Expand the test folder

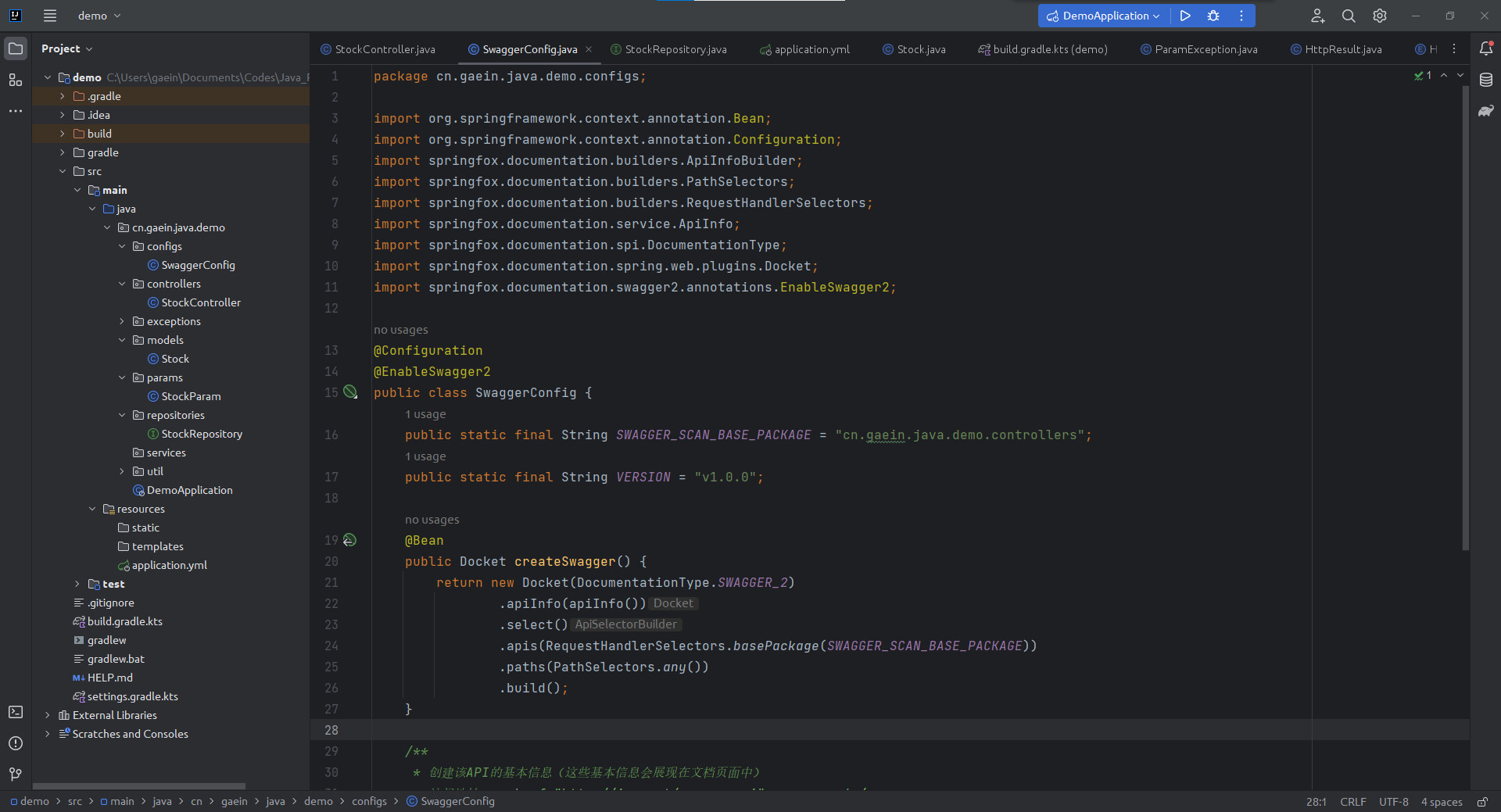pos(77,584)
